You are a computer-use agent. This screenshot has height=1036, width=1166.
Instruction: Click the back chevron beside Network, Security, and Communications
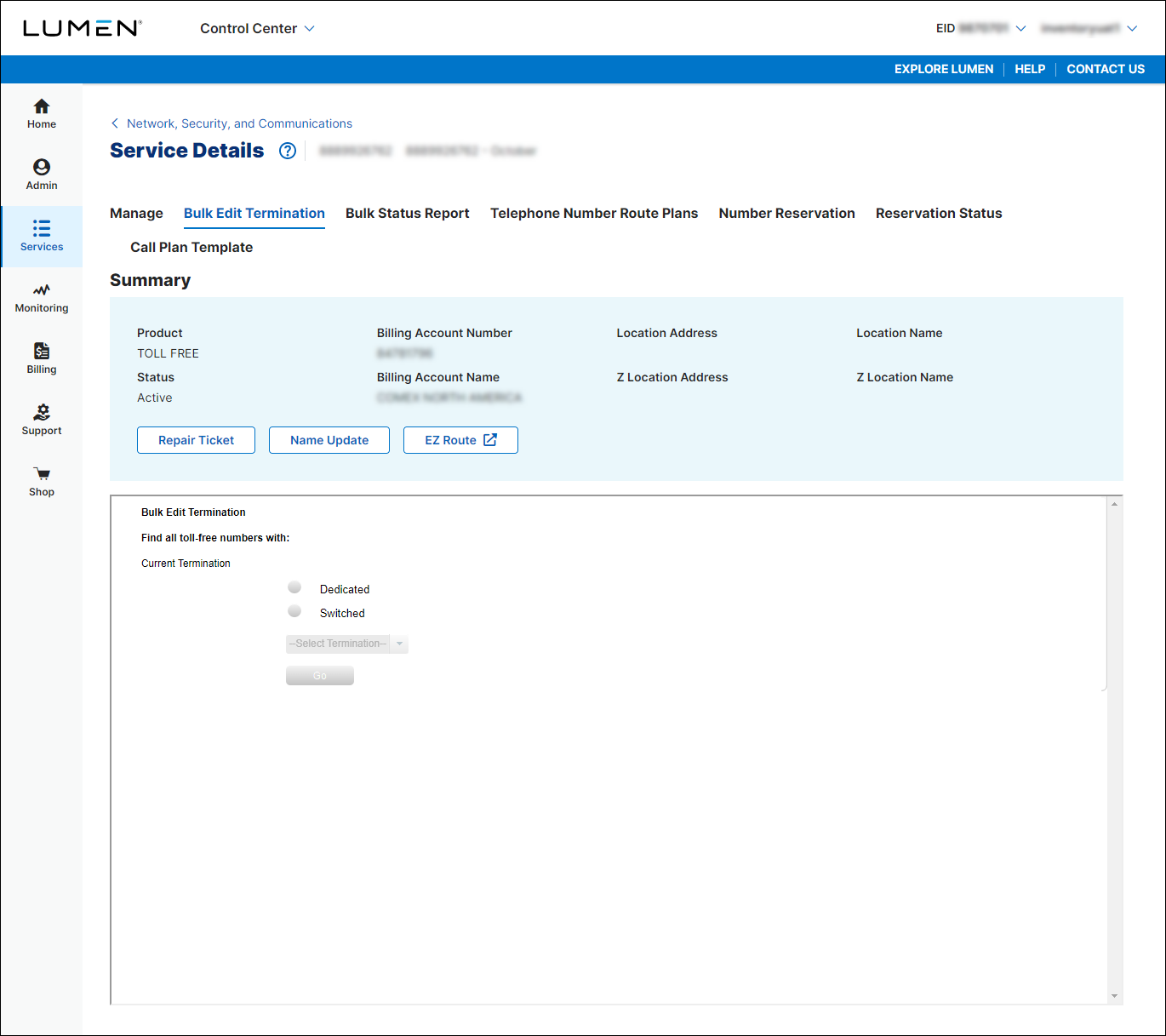(115, 123)
